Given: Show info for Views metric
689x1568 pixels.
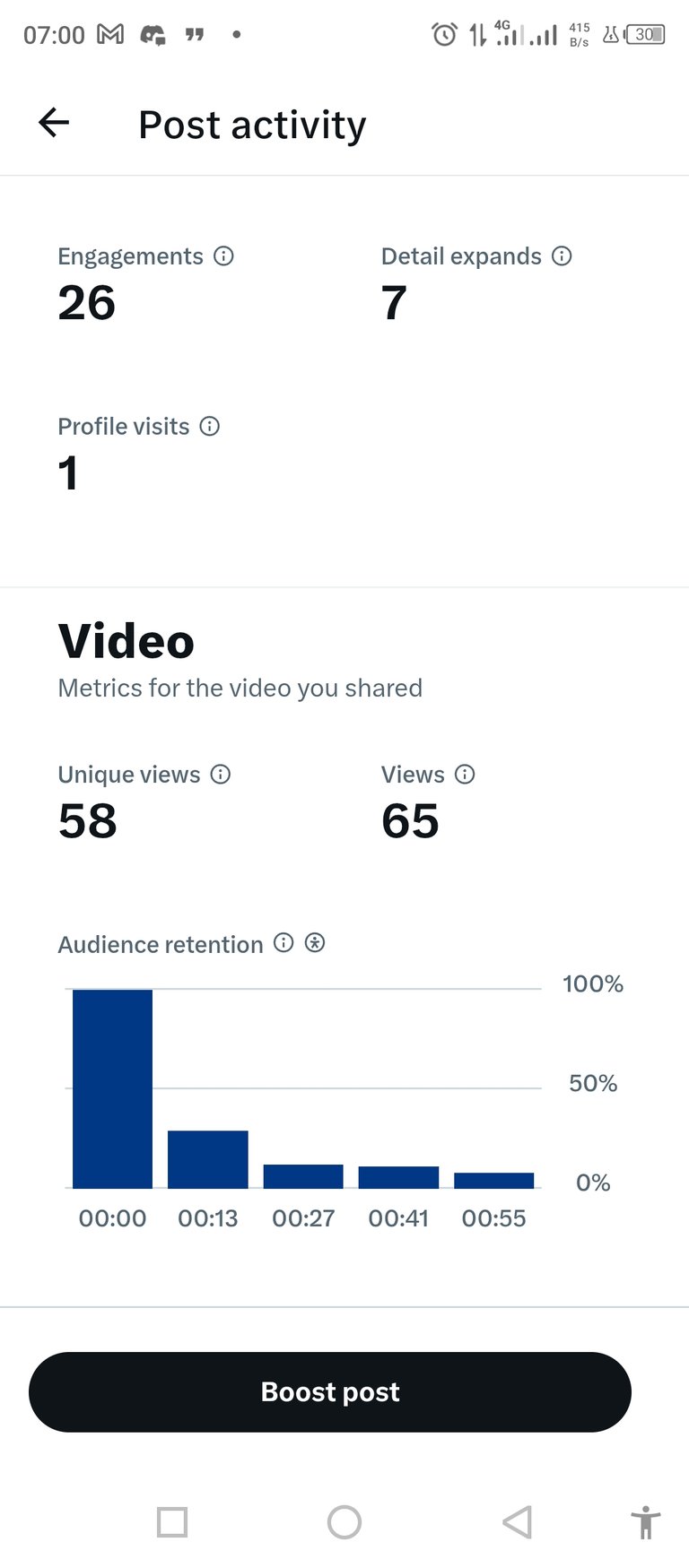Looking at the screenshot, I should pos(465,775).
